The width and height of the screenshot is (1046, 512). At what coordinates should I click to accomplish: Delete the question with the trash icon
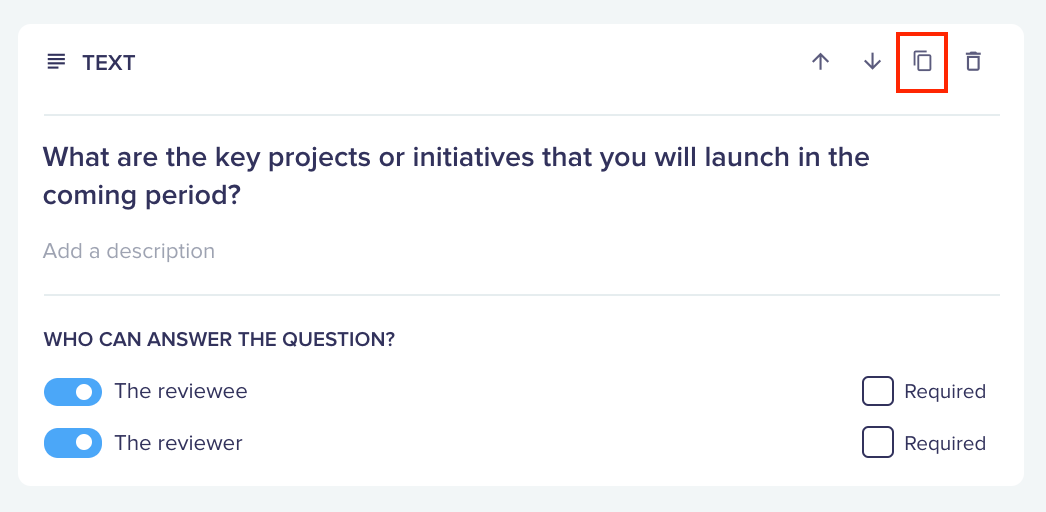(973, 62)
